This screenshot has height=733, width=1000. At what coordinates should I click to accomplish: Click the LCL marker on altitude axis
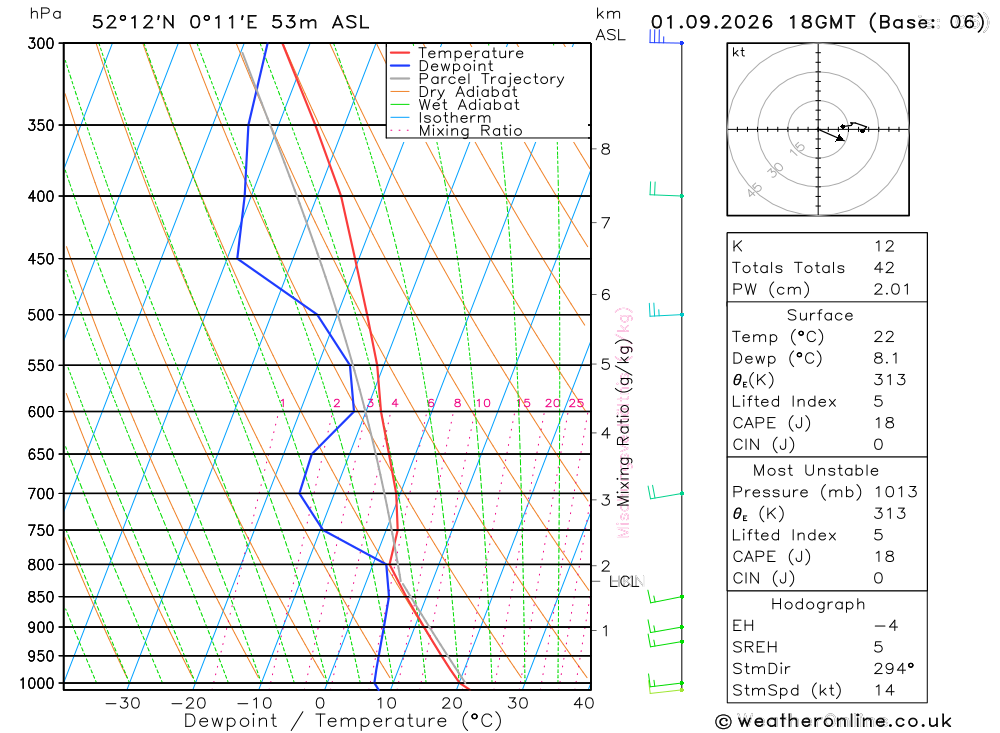point(623,581)
